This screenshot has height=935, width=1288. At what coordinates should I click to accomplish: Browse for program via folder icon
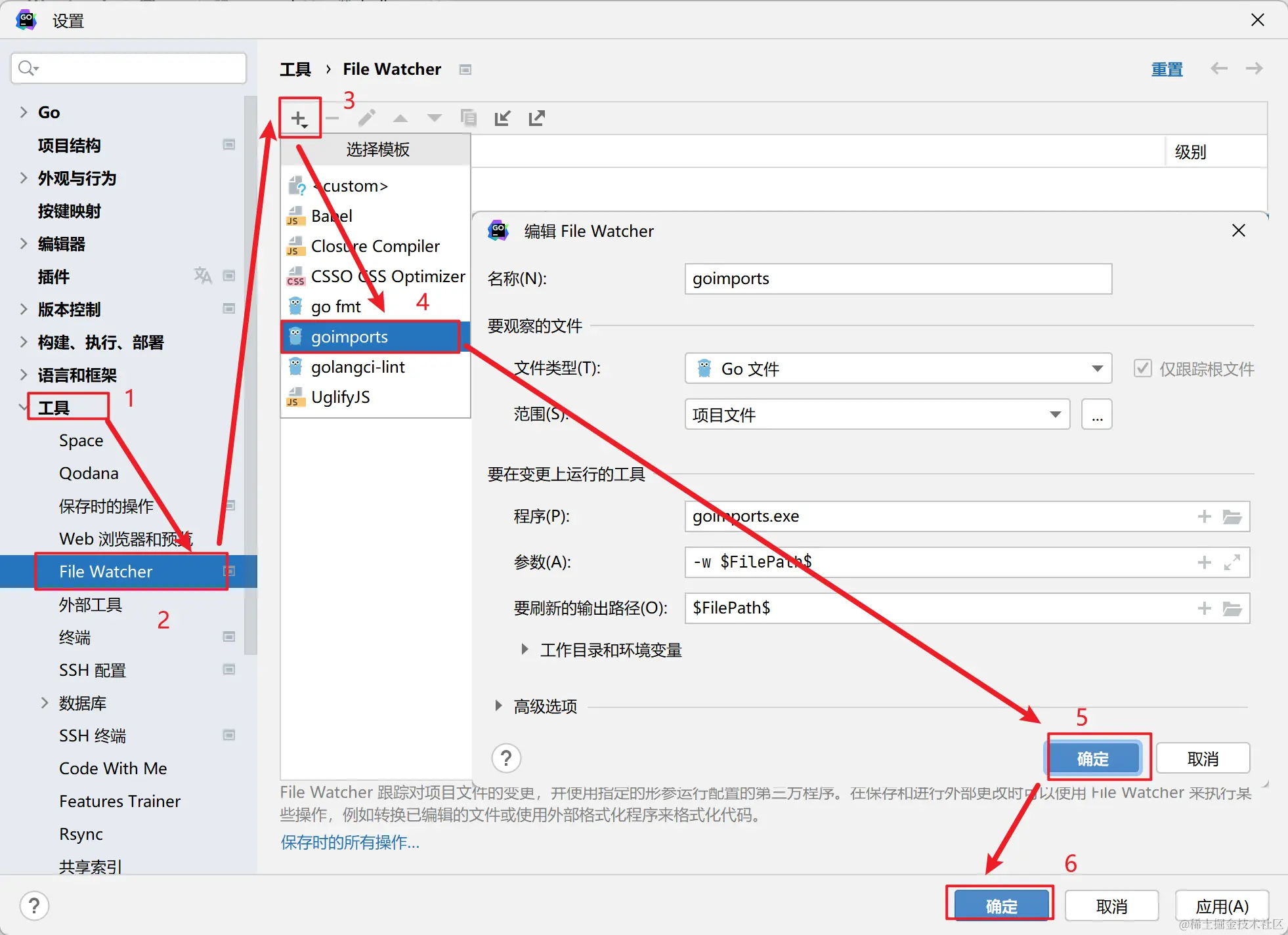[x=1232, y=517]
